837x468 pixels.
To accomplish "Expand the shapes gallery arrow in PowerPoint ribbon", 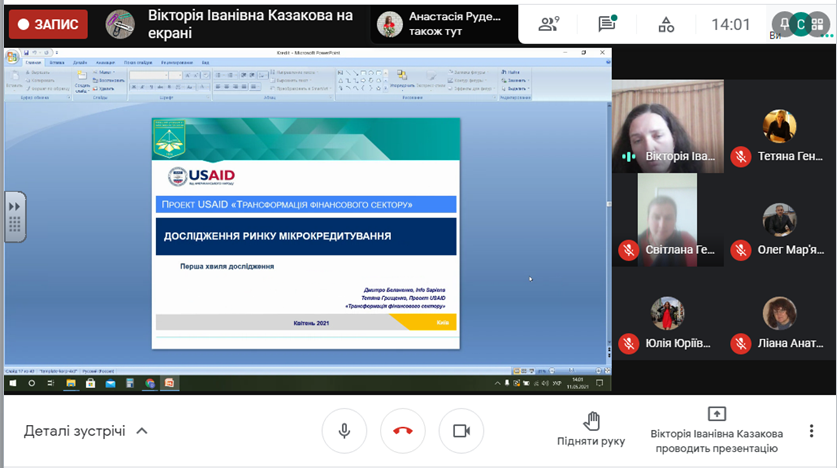I will point(386,88).
